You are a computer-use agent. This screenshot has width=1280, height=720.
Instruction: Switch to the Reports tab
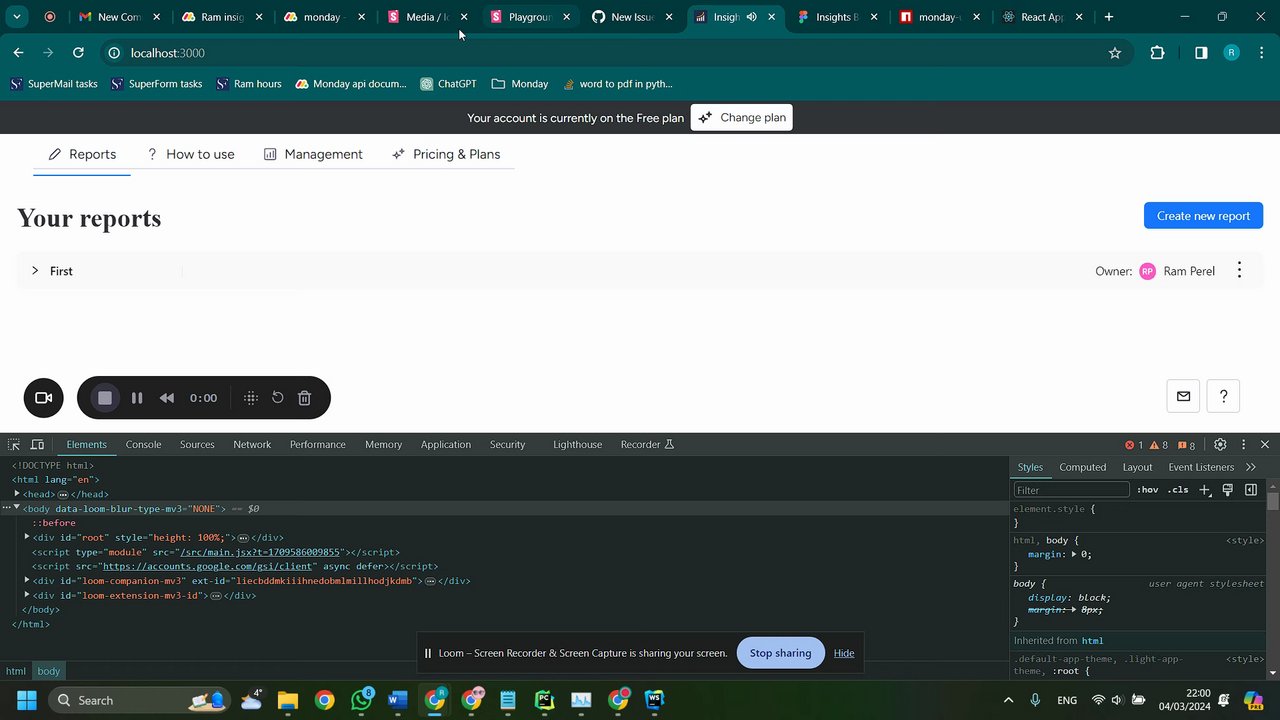coord(82,154)
